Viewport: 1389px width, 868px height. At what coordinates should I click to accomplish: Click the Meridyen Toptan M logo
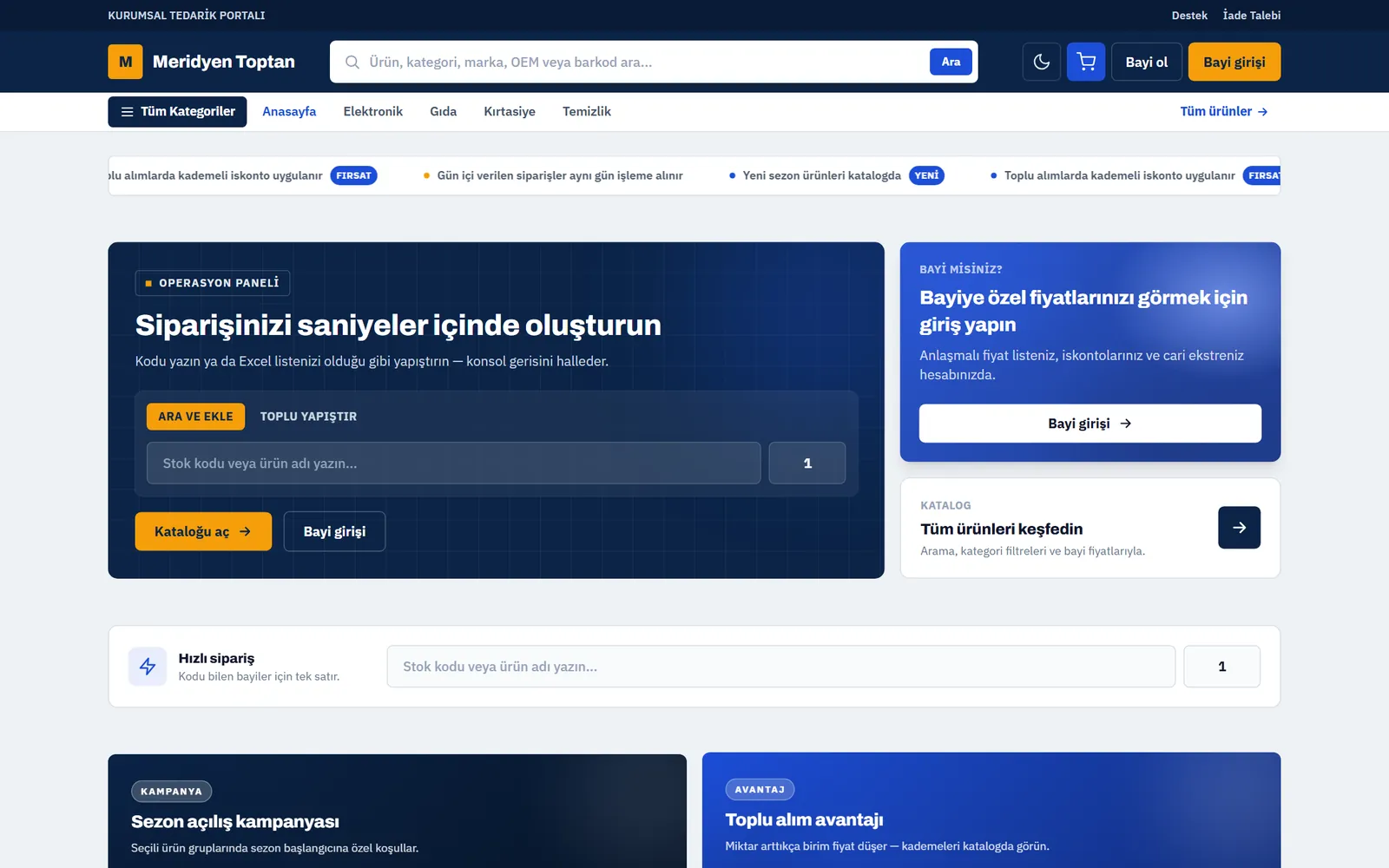pyautogui.click(x=125, y=62)
